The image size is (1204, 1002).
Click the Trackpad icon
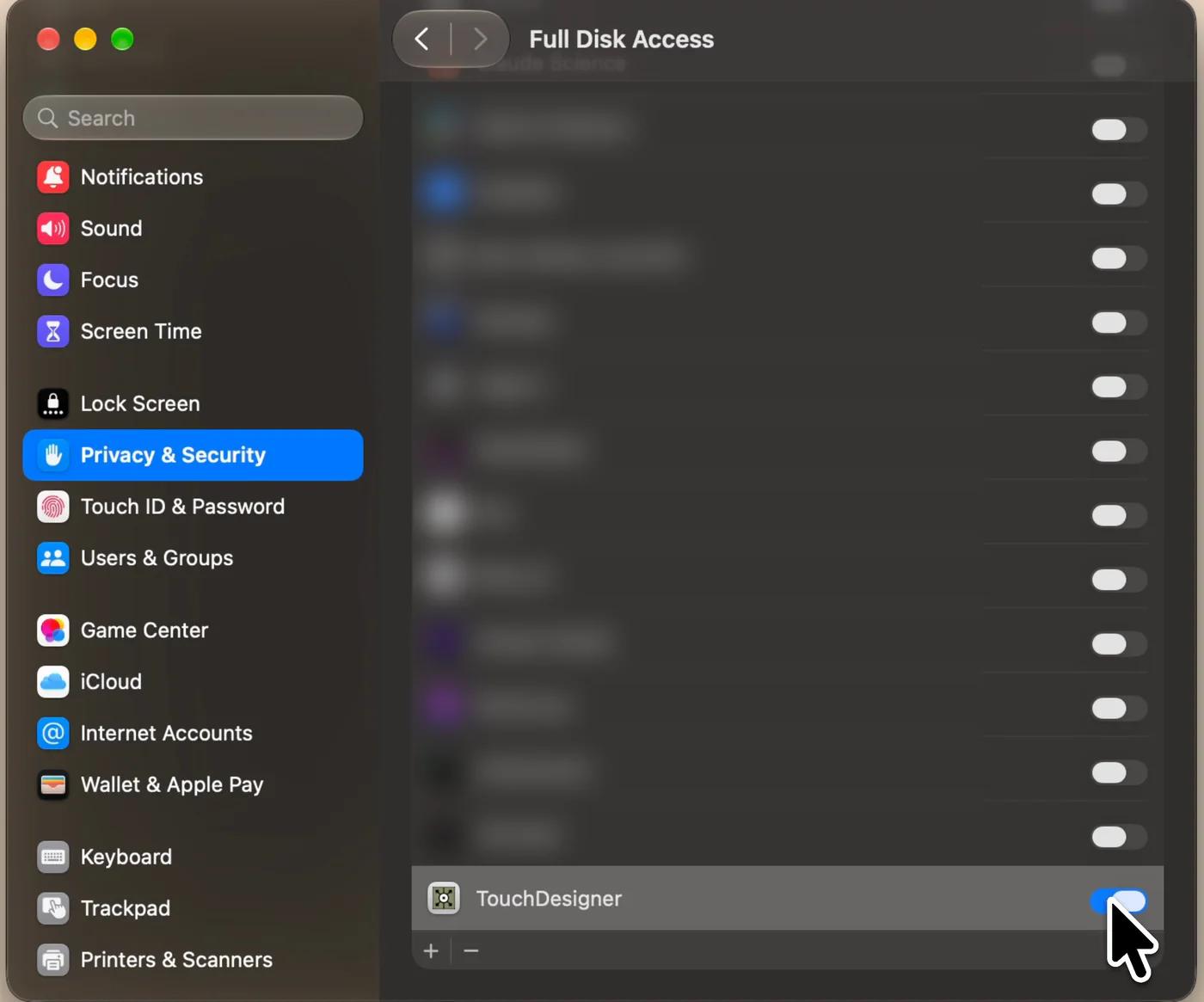(x=53, y=908)
